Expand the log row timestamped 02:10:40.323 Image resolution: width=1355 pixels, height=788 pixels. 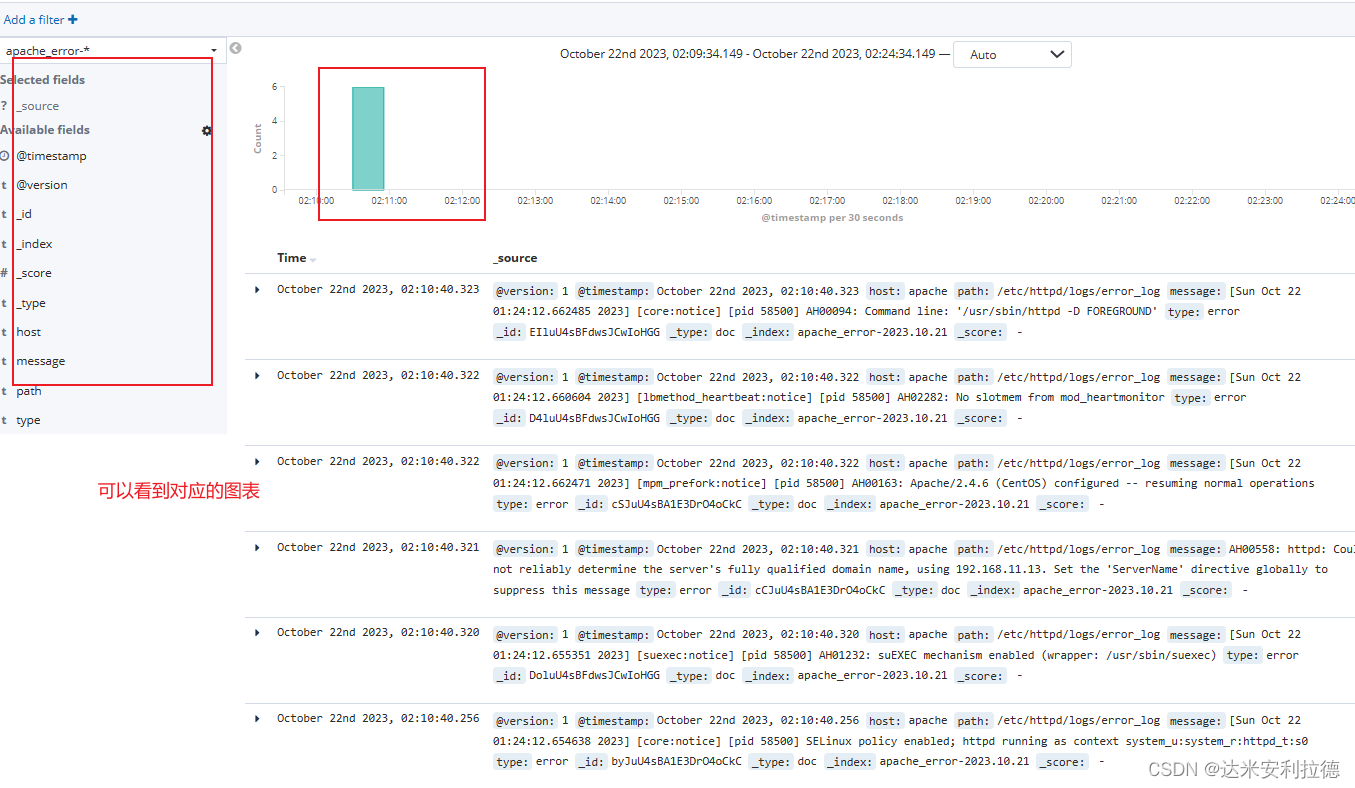point(257,289)
